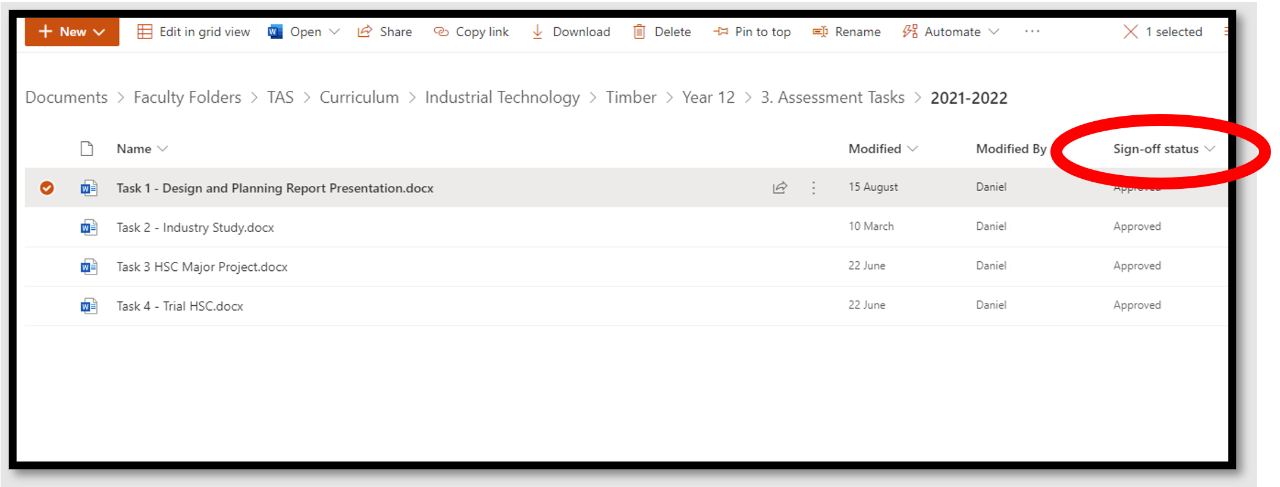Click Pin to top
Image resolution: width=1280 pixels, height=487 pixels.
pos(752,32)
